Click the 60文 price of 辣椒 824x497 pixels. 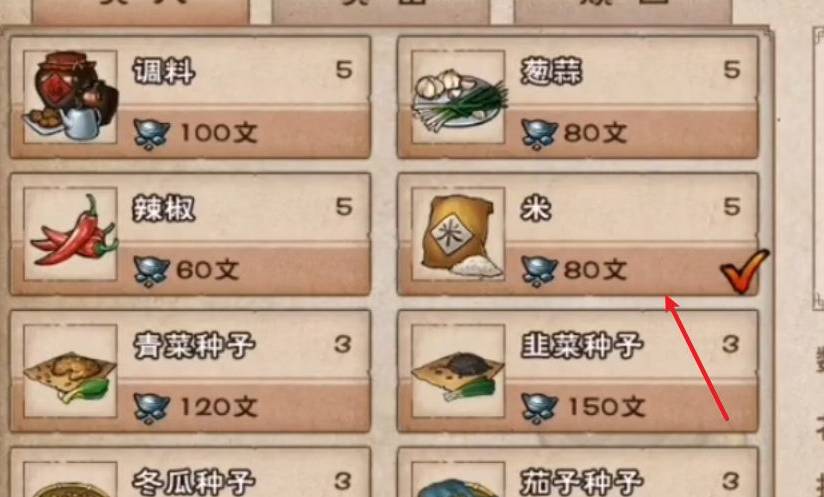coord(208,270)
